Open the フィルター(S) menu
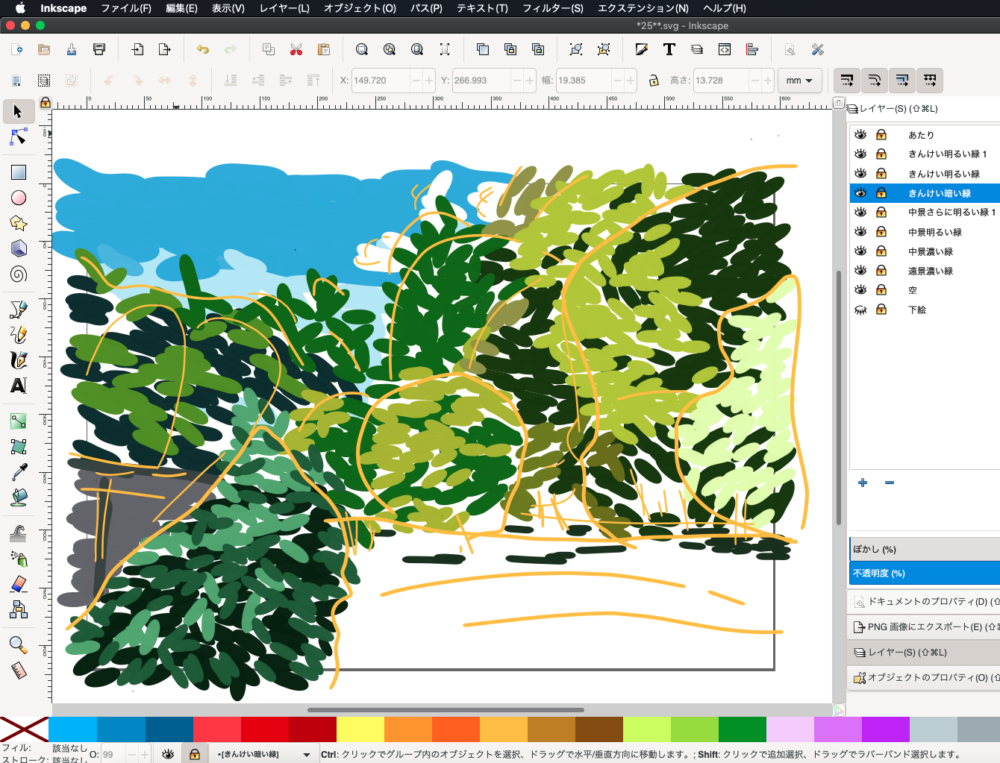Viewport: 1000px width, 763px height. point(553,8)
